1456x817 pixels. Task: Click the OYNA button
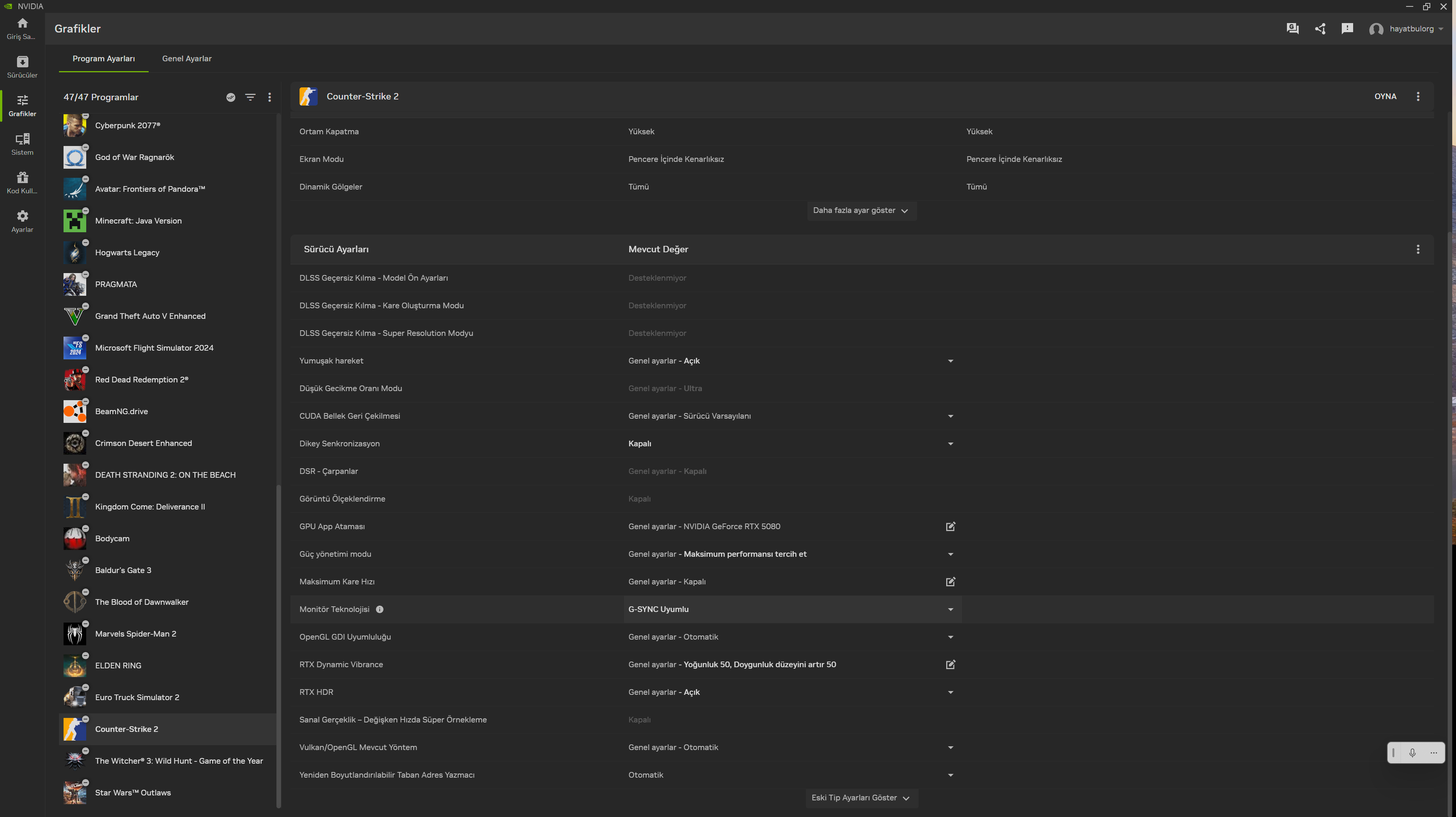pos(1385,97)
